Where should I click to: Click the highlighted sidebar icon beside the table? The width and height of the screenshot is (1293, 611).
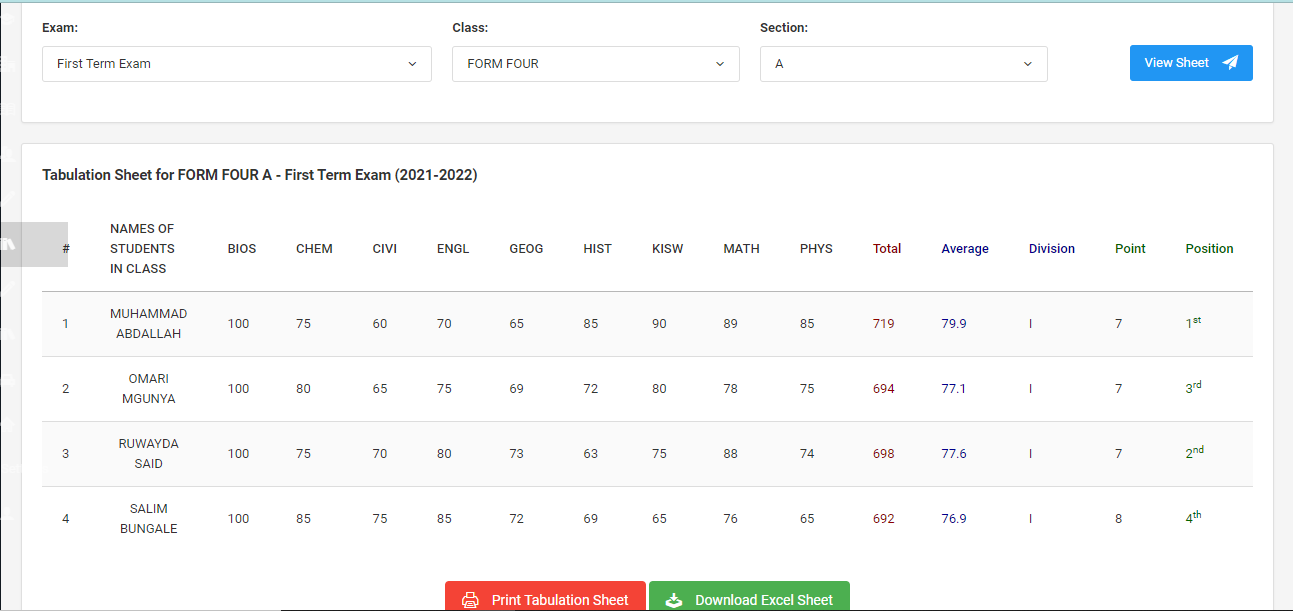(8, 244)
